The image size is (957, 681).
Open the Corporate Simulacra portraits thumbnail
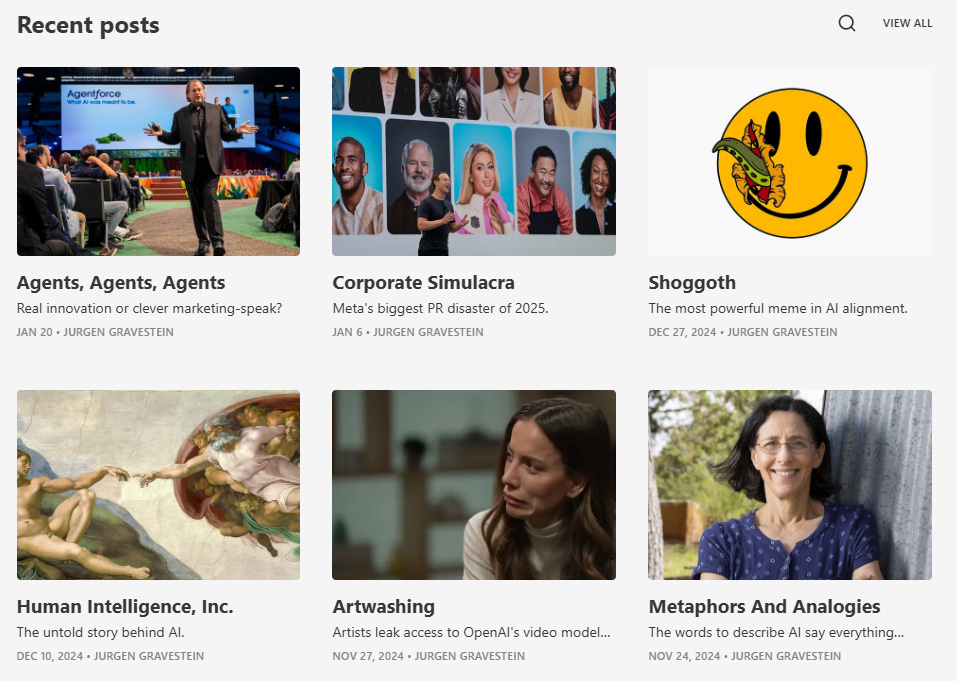(474, 161)
